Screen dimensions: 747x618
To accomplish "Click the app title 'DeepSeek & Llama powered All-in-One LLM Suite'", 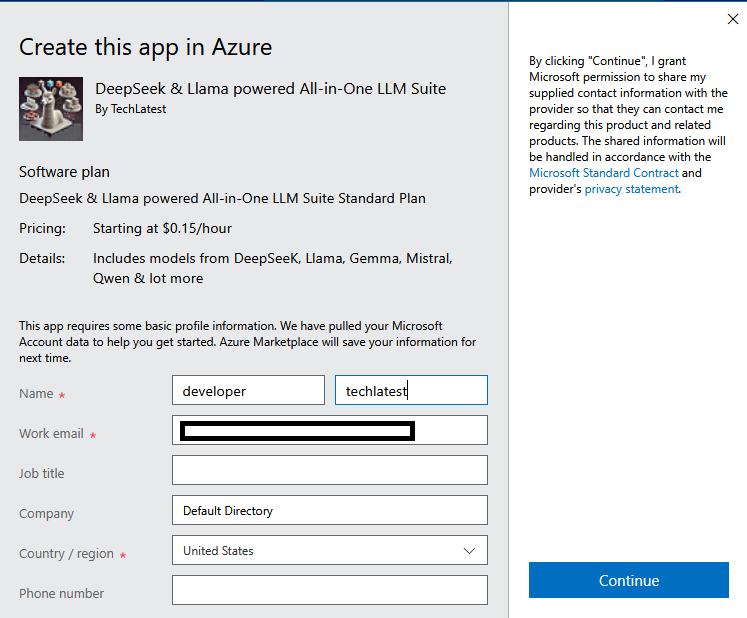I will click(x=271, y=89).
